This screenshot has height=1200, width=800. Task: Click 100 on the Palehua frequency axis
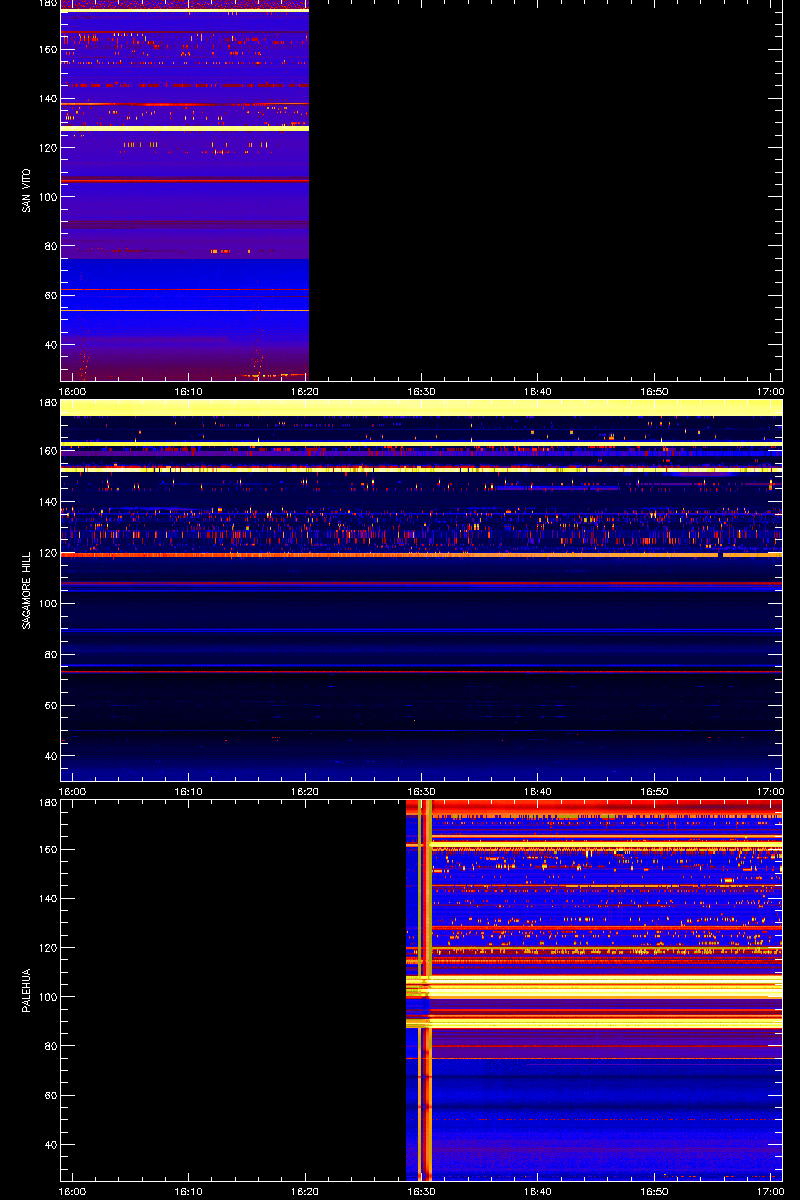click(x=47, y=997)
